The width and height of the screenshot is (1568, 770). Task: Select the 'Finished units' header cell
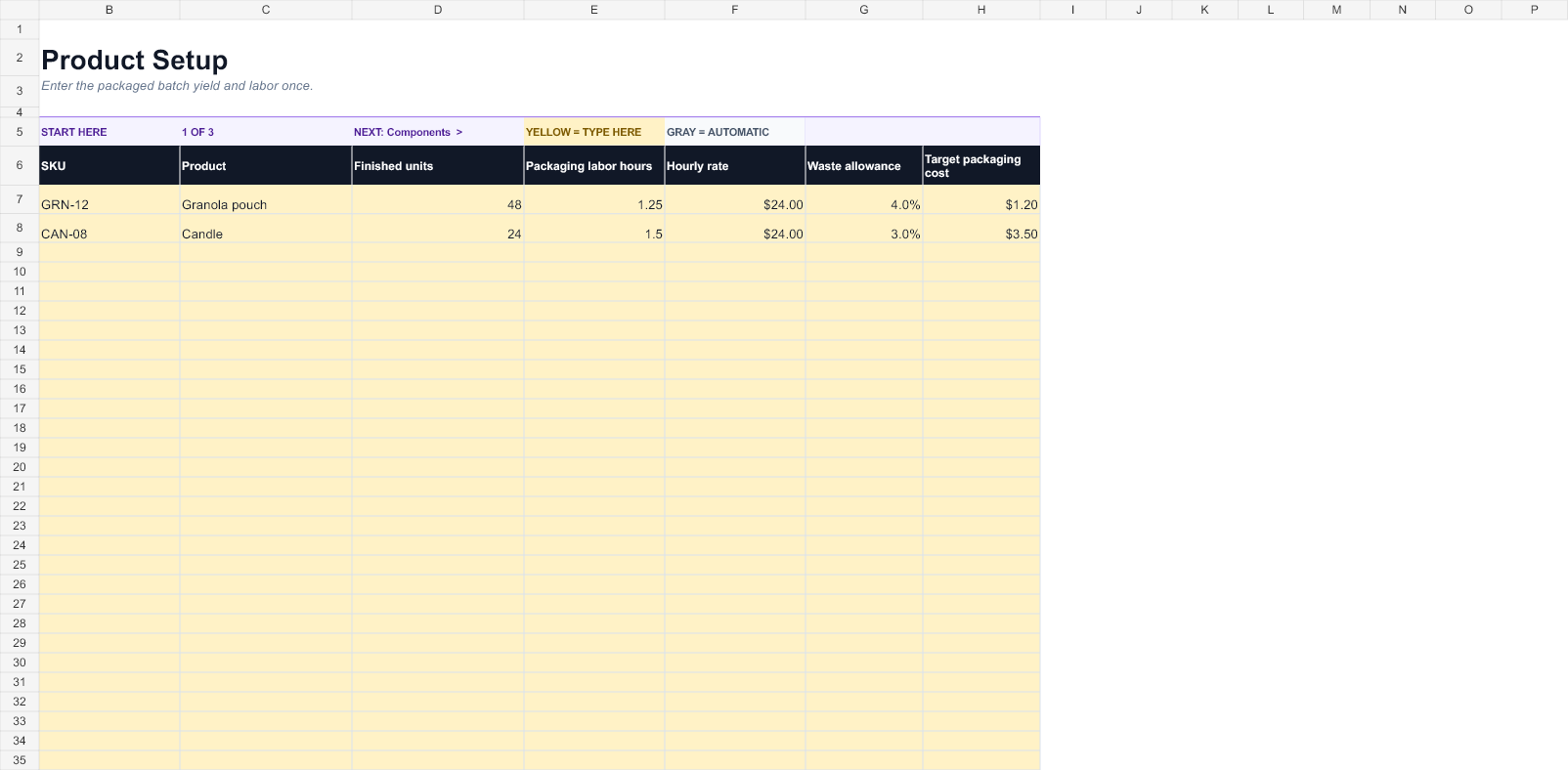point(438,166)
